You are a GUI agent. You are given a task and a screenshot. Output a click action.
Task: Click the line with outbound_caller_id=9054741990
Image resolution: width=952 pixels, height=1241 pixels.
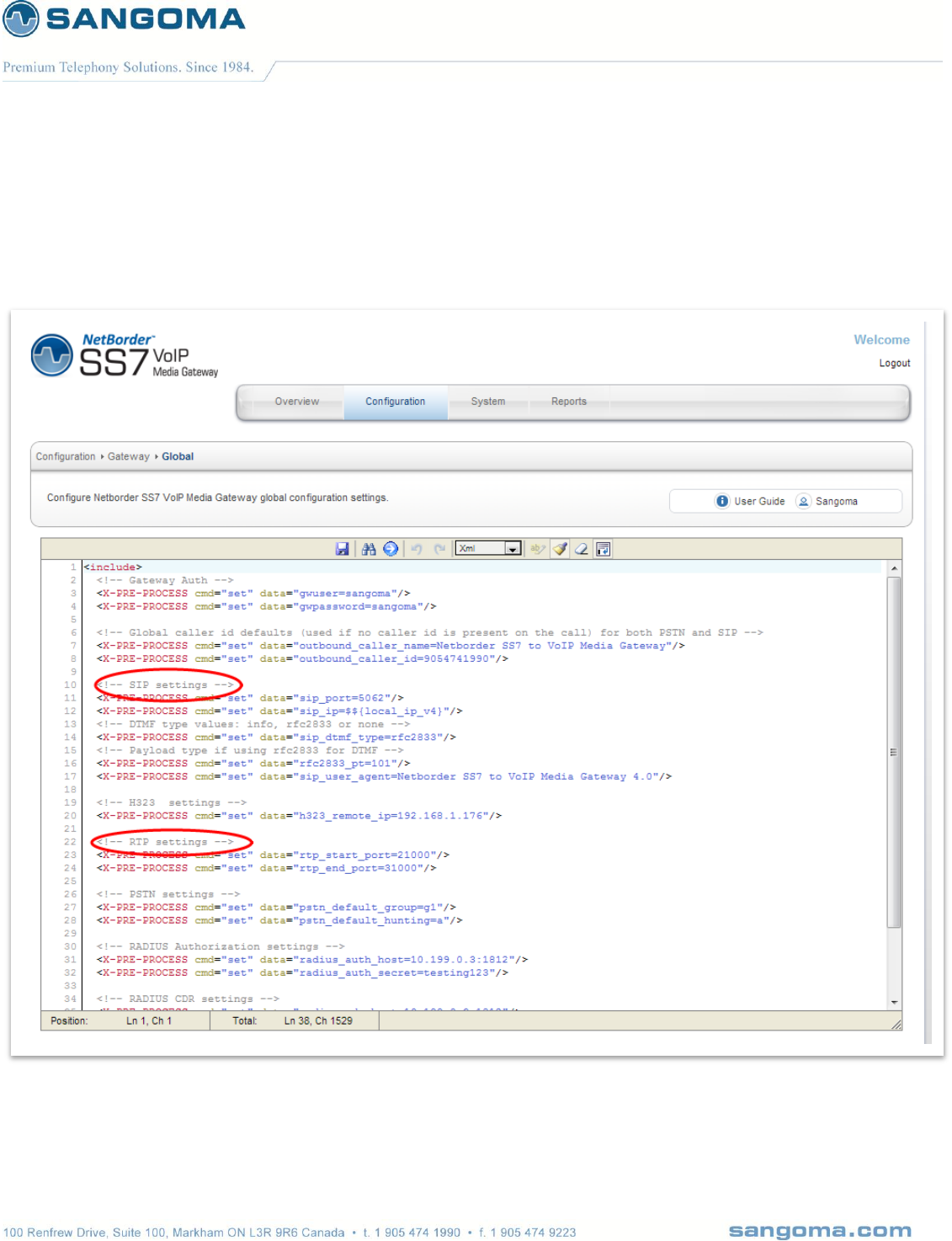click(x=302, y=658)
